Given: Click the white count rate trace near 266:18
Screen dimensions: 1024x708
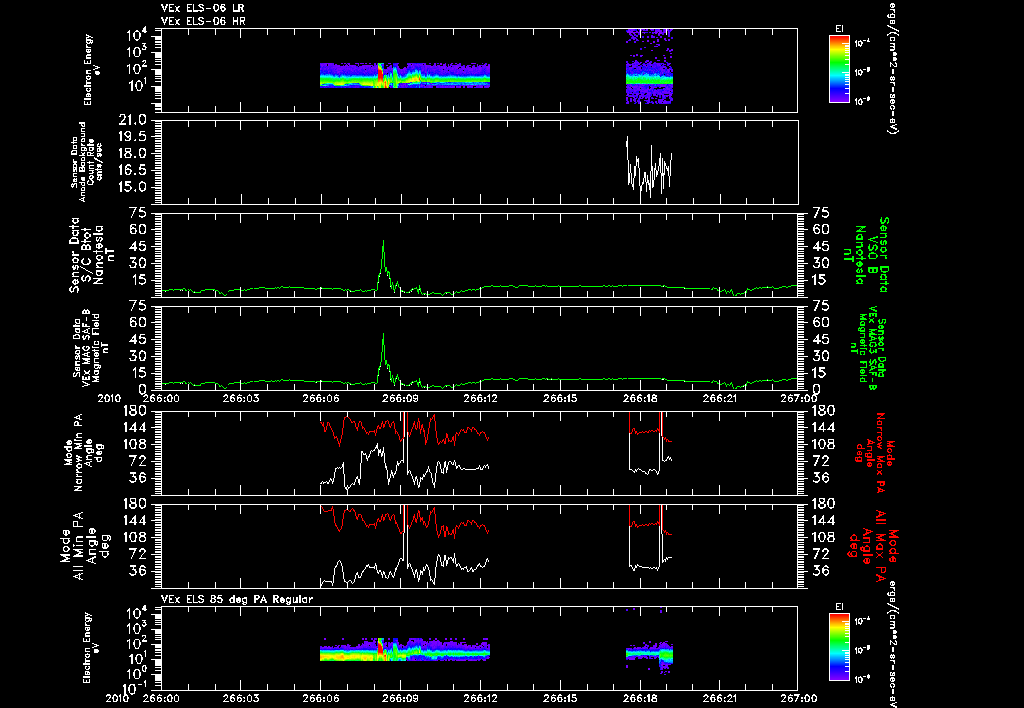Looking at the screenshot, I should pyautogui.click(x=649, y=169).
